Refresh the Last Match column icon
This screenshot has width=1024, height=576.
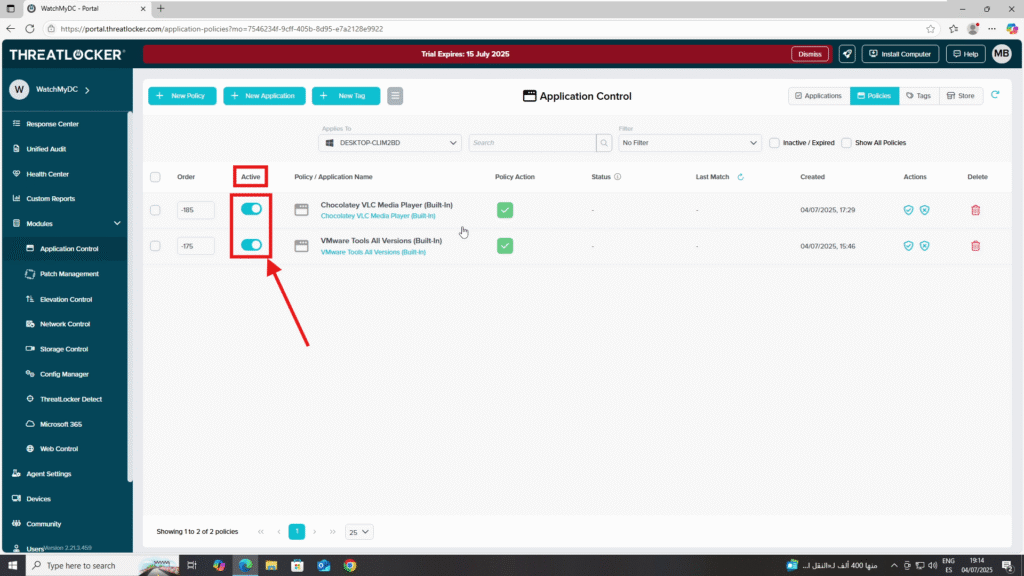click(x=741, y=177)
